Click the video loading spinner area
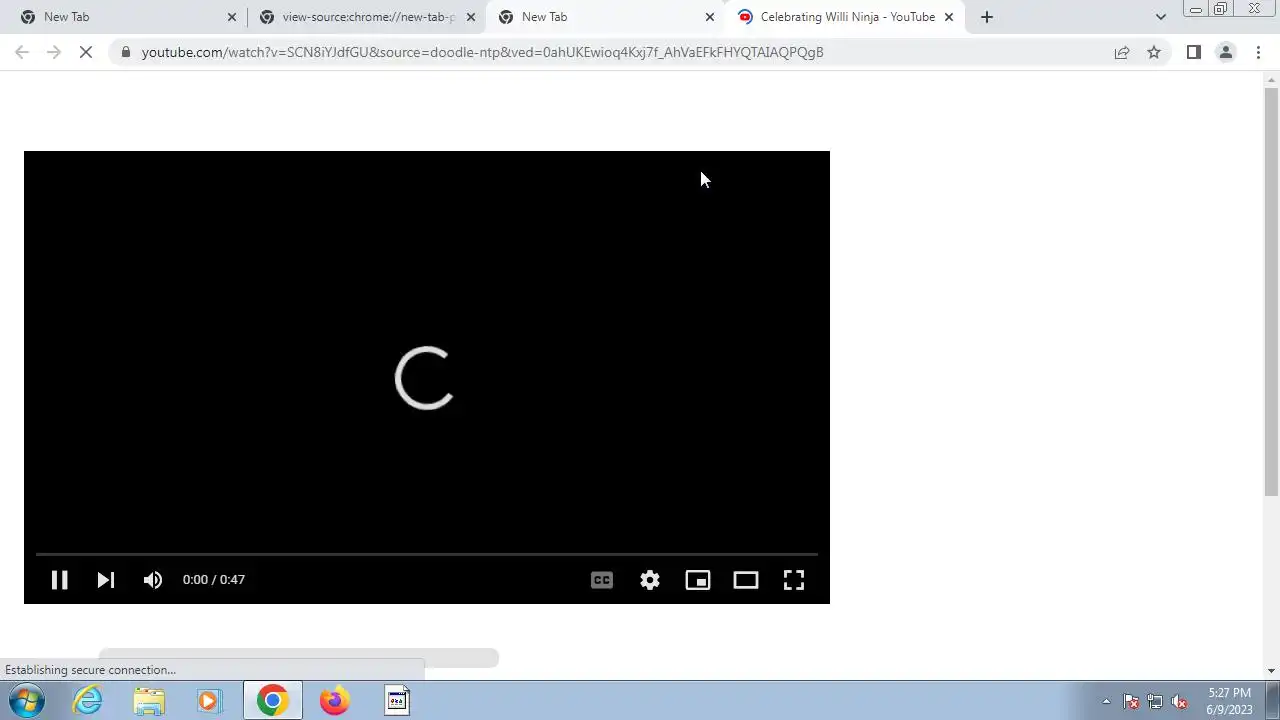Viewport: 1280px width, 720px height. 425,378
